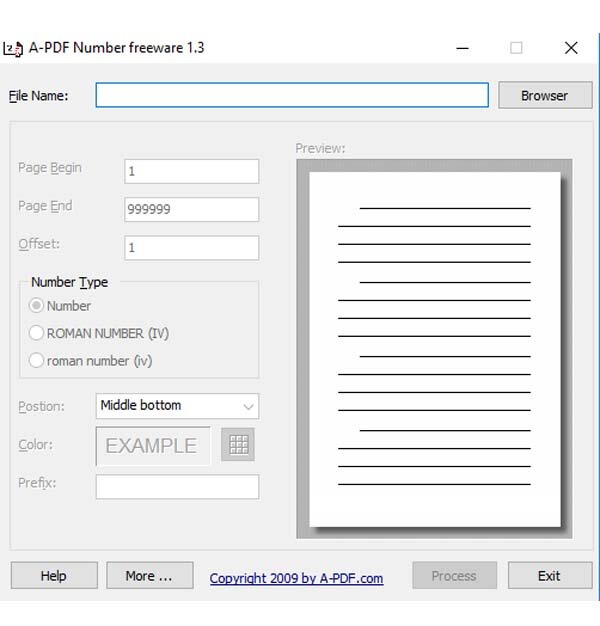Screen dimensions: 600x626
Task: Click the Page End label
Action: tap(45, 206)
